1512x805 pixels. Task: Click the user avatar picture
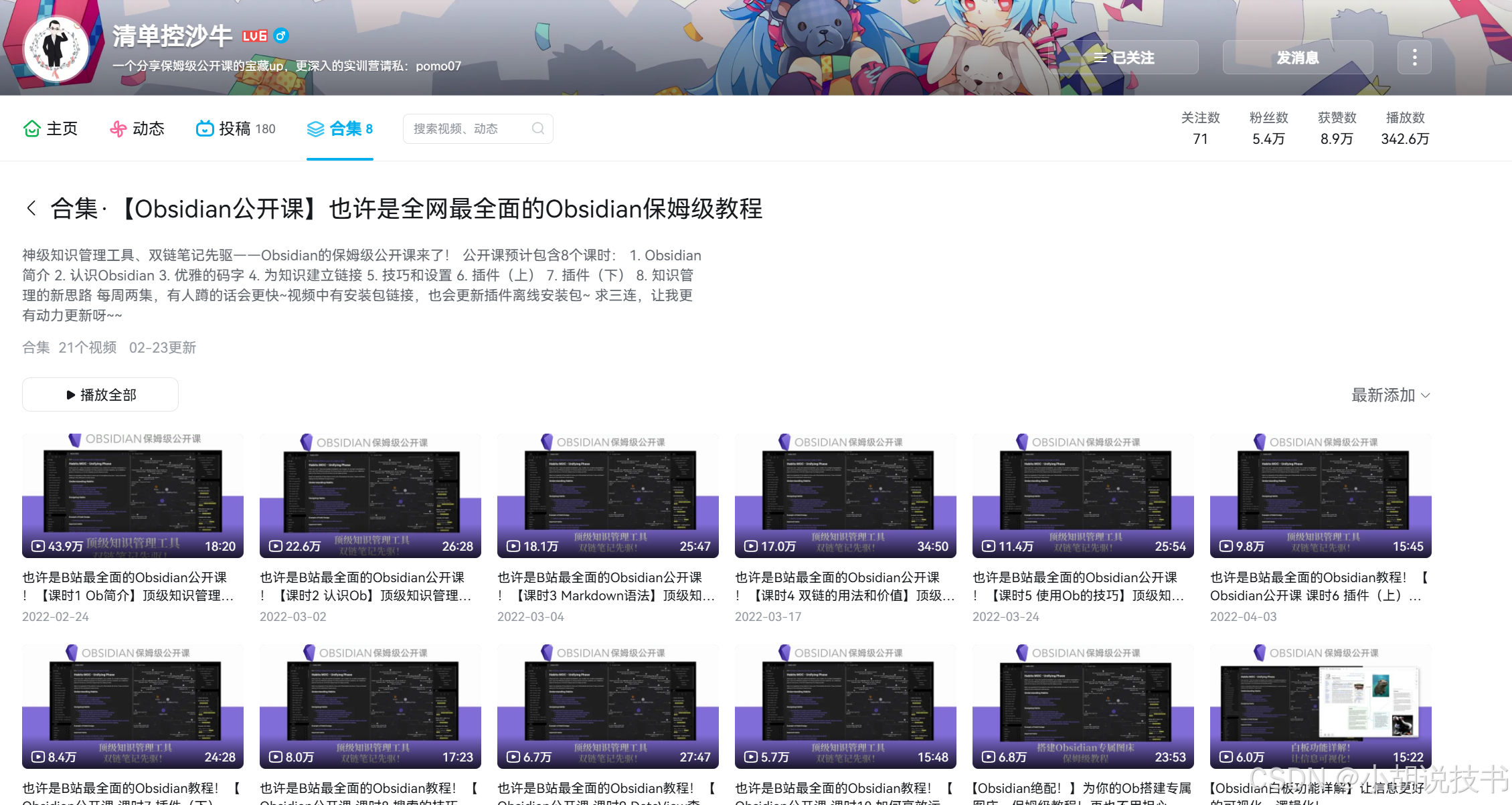56,48
